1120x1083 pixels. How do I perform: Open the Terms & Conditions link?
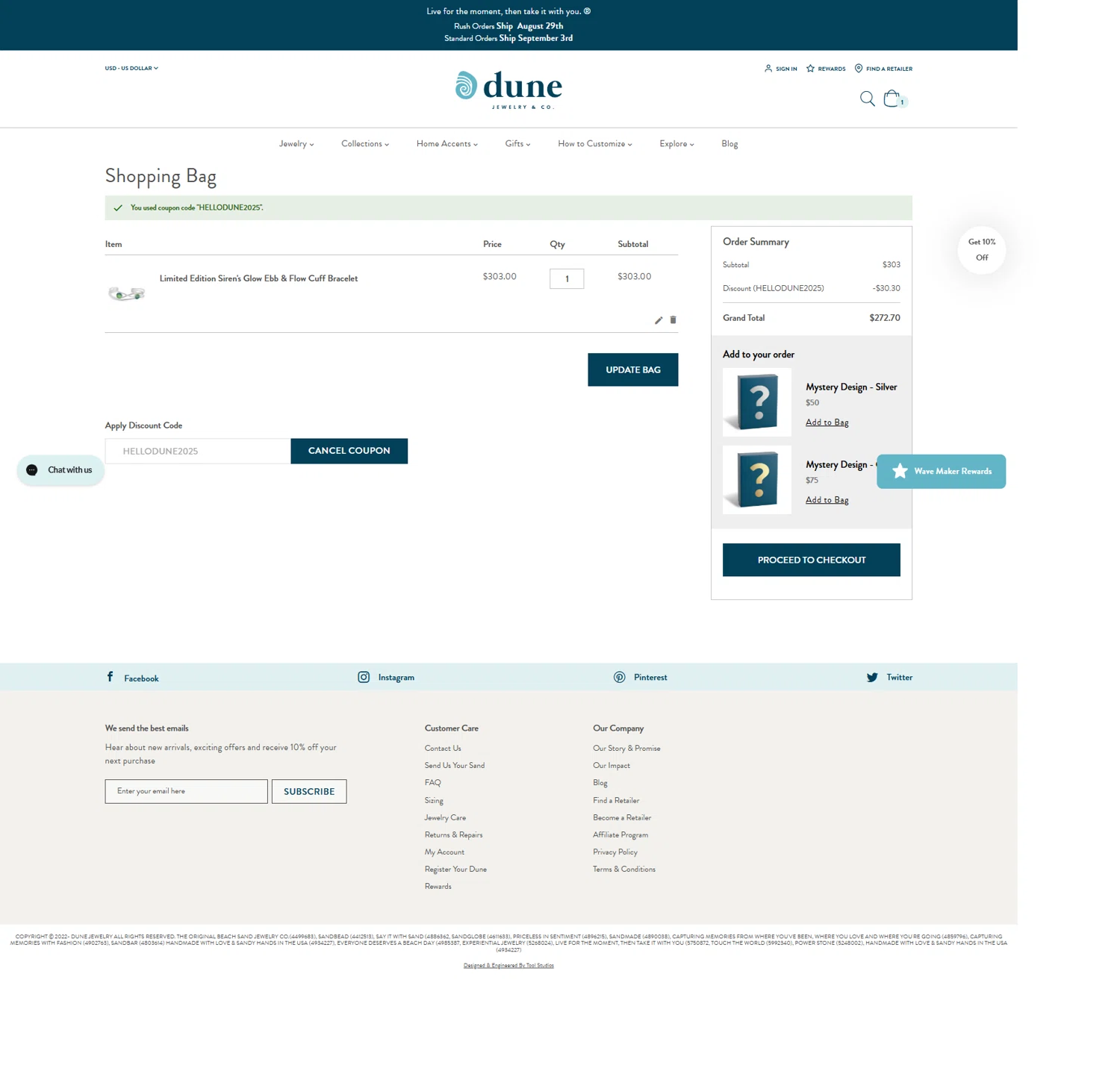pos(624,869)
